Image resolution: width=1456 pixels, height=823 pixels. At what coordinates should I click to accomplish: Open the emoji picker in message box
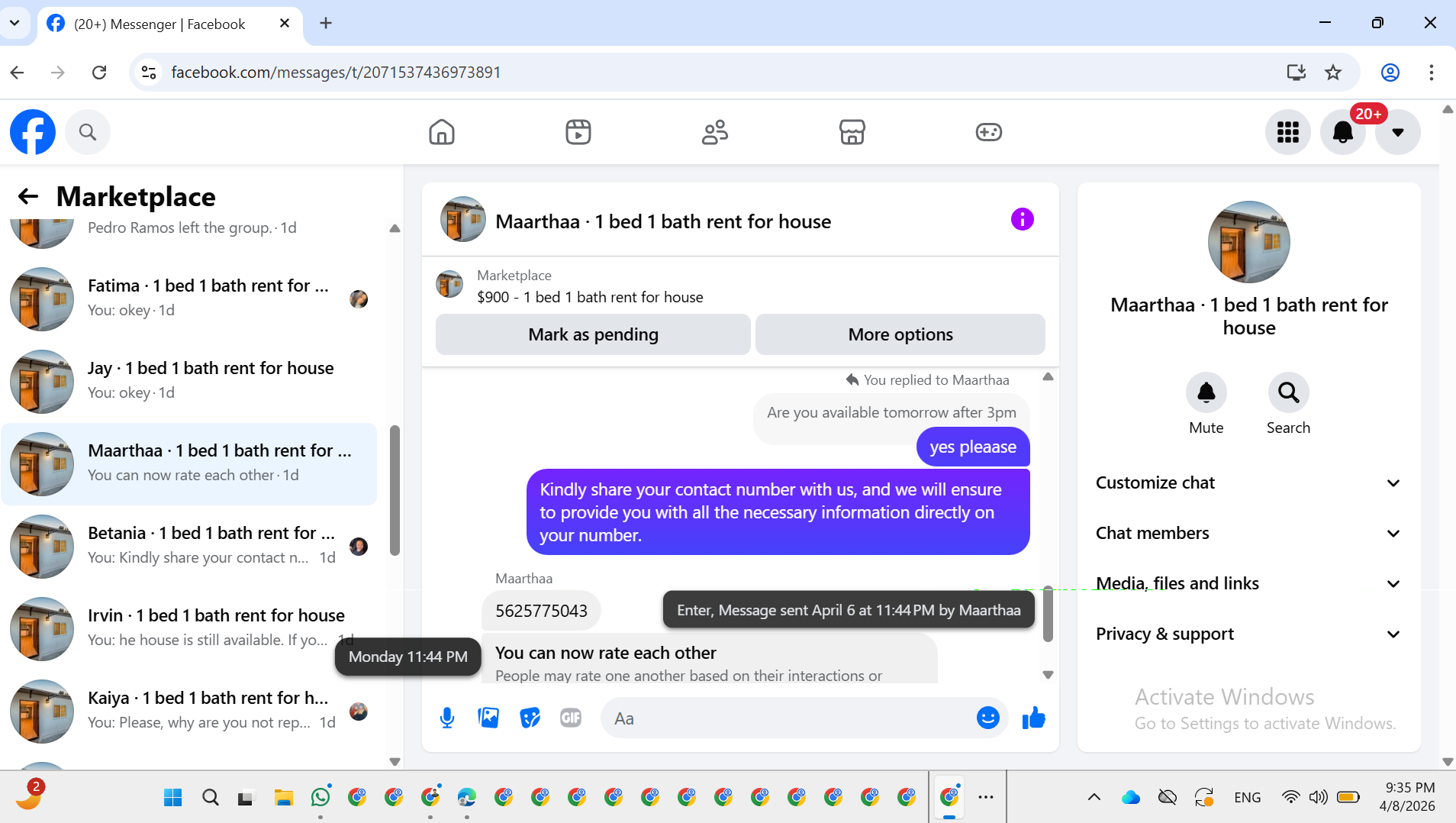(988, 718)
